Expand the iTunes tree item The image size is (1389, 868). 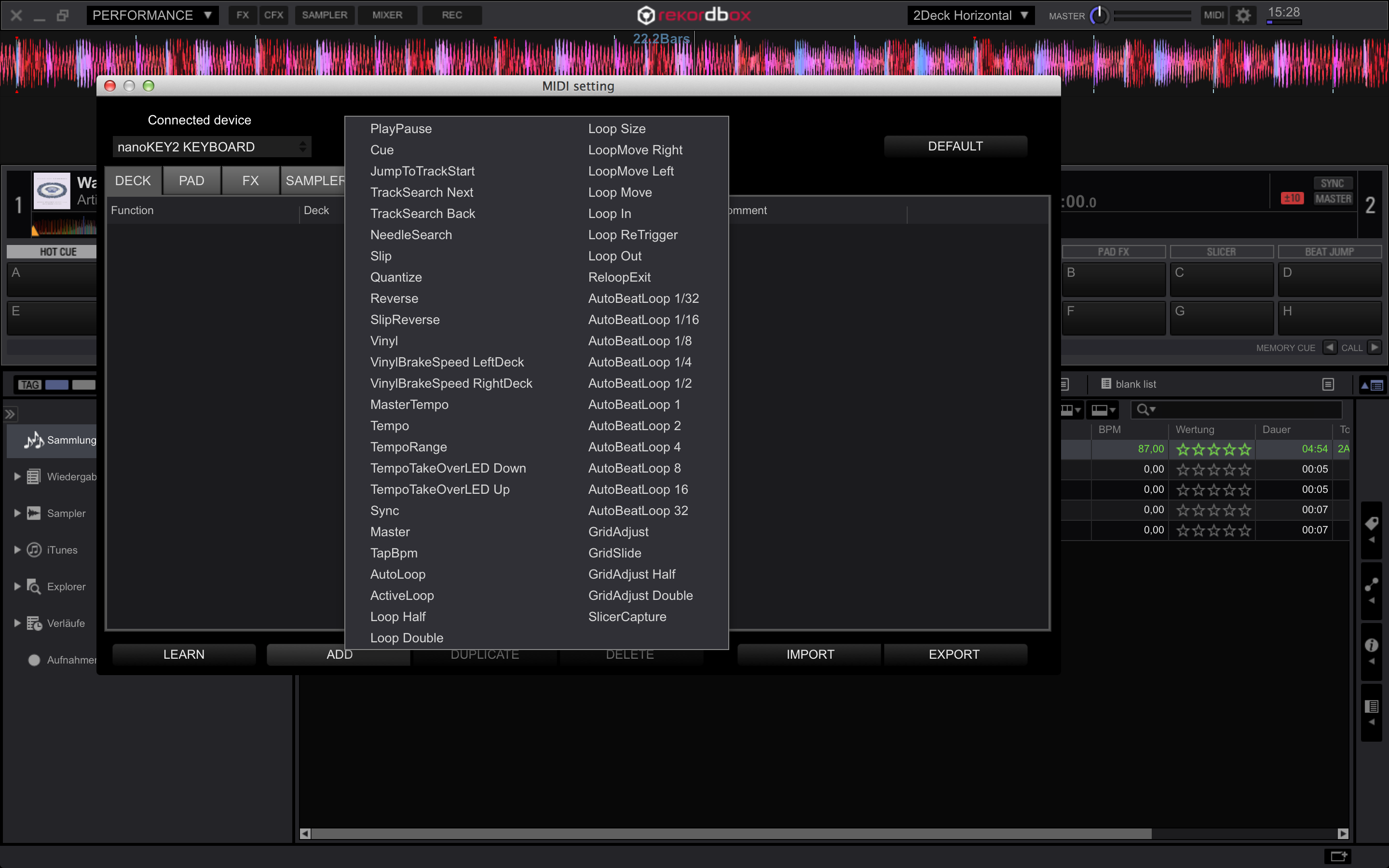17,550
